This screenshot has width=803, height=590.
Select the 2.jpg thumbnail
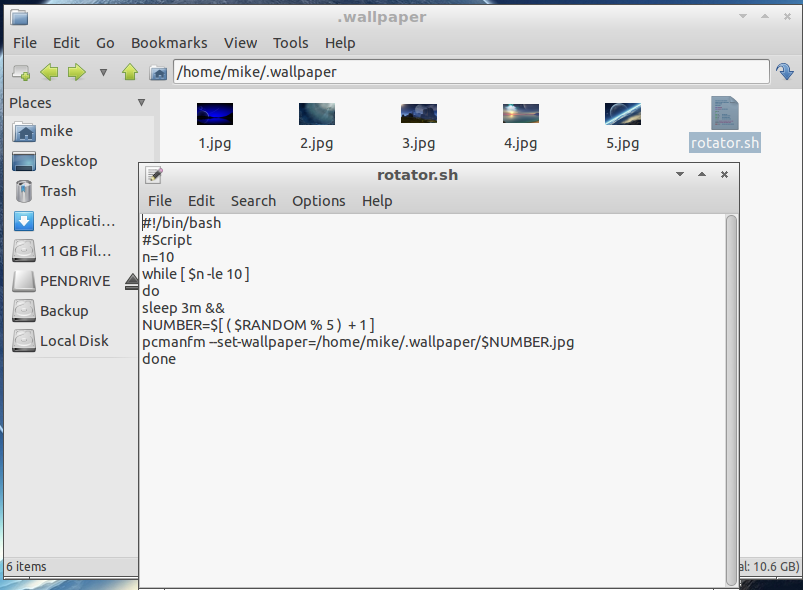(316, 114)
